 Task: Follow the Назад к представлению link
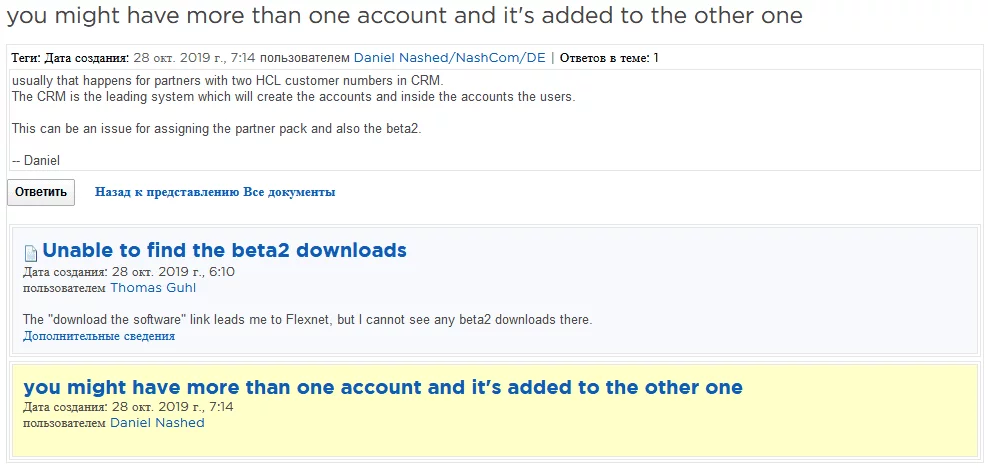167,192
